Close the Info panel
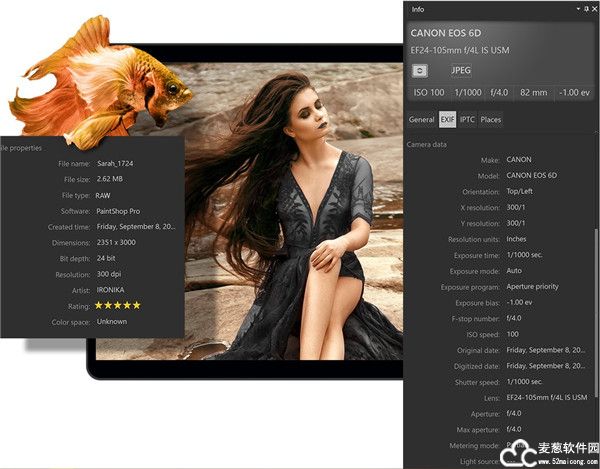The image size is (600, 469). [594, 9]
